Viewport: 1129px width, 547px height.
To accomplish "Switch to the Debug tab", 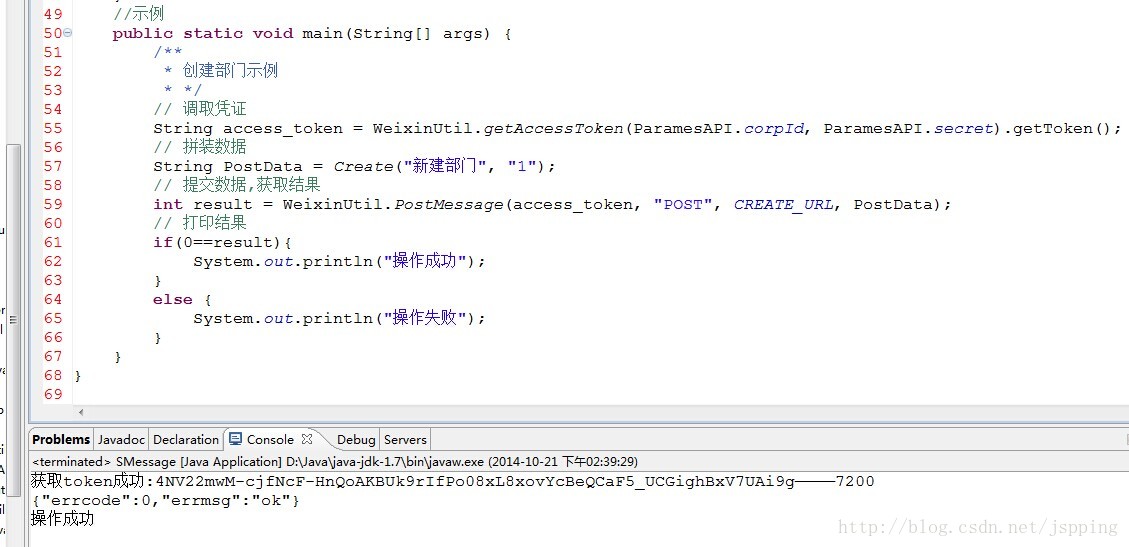I will tap(356, 439).
